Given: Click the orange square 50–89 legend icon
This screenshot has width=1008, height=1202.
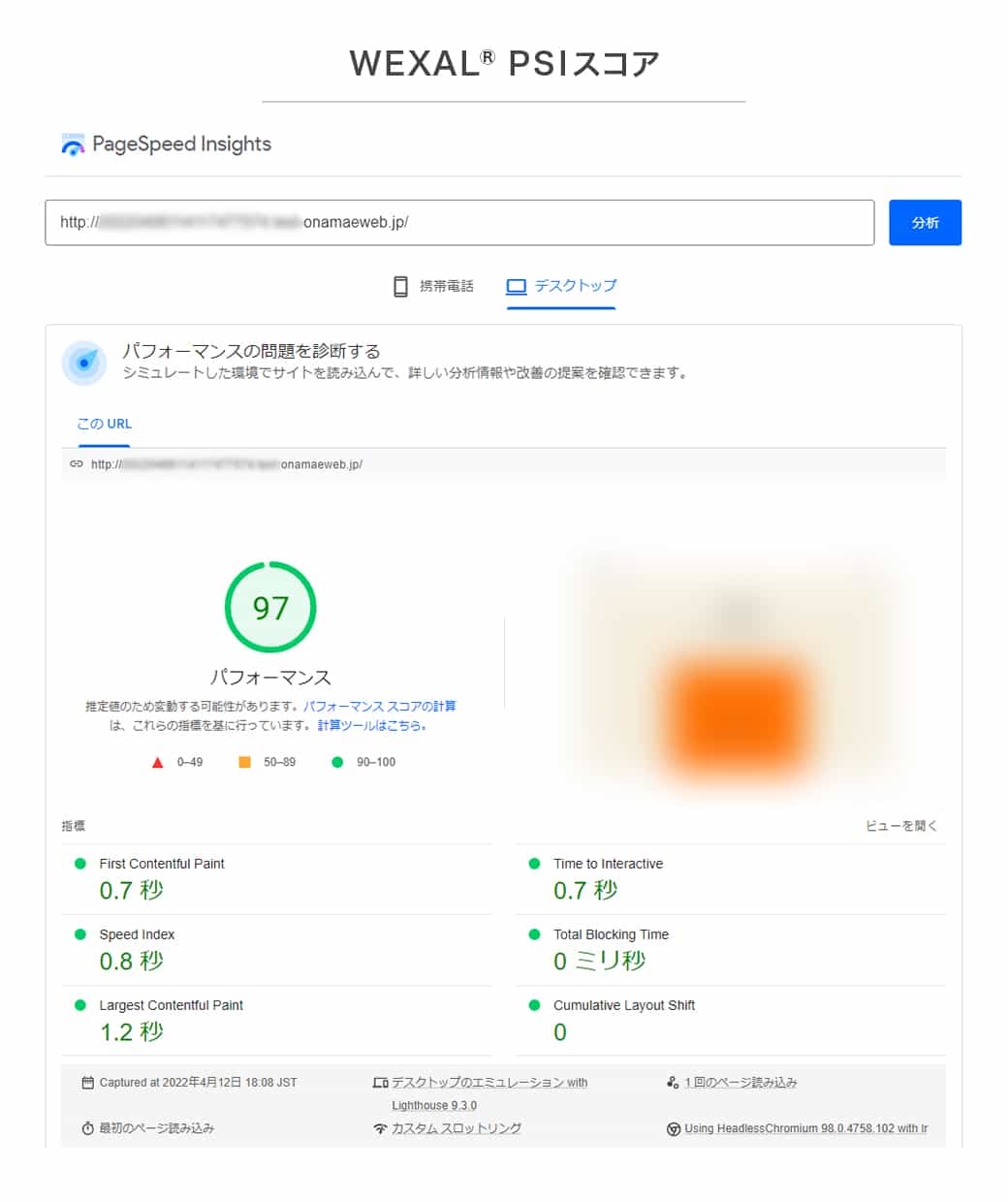Looking at the screenshot, I should [x=244, y=762].
